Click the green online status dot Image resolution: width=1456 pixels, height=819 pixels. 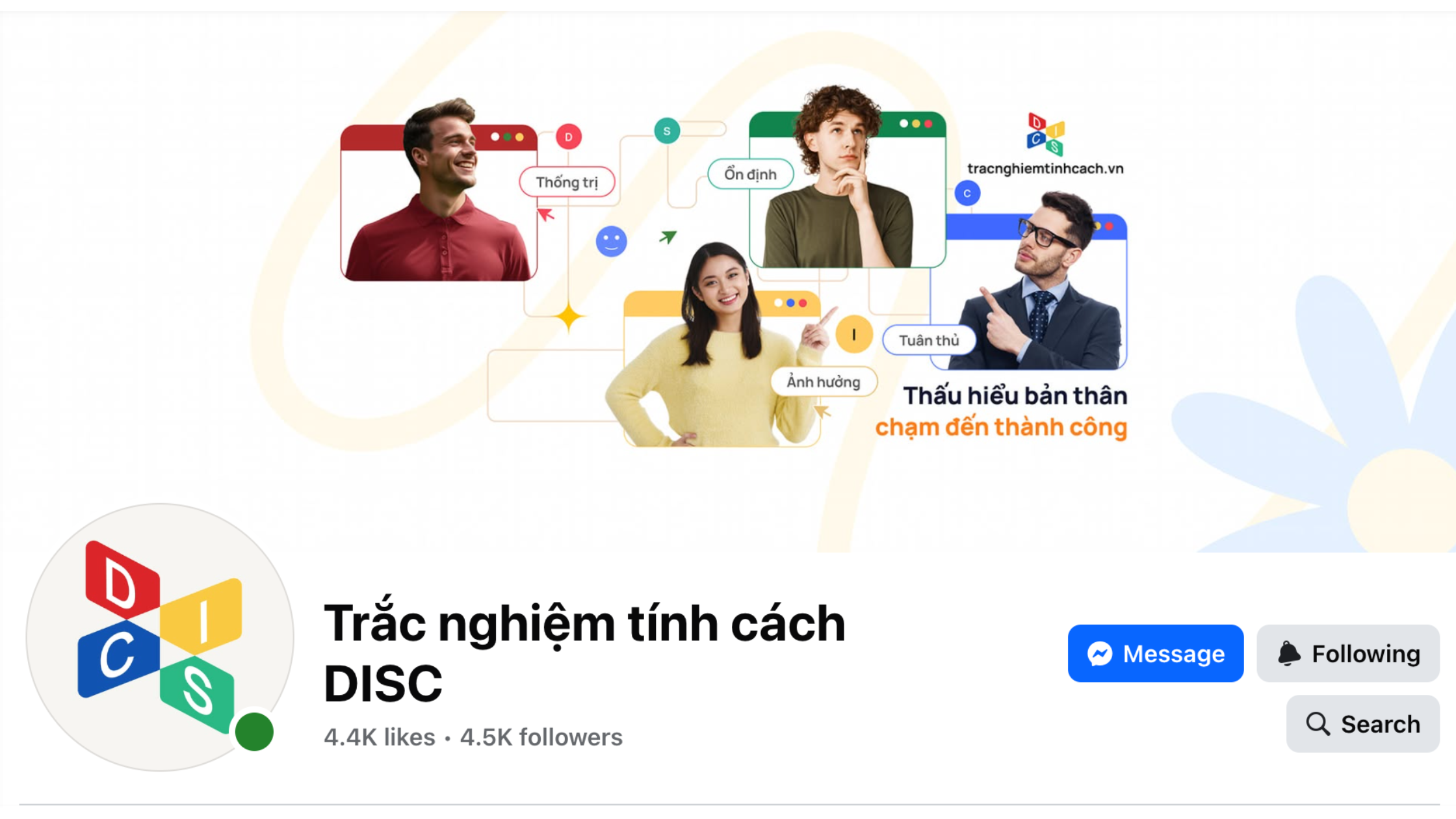(x=254, y=731)
